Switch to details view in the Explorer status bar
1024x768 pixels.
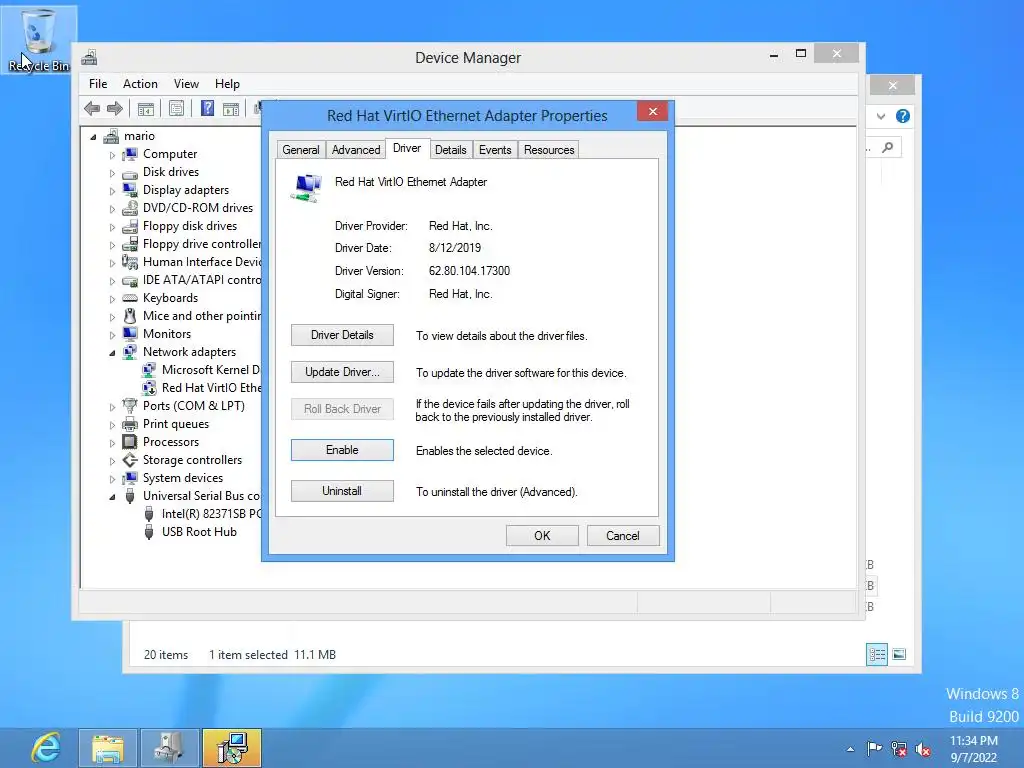(x=877, y=654)
